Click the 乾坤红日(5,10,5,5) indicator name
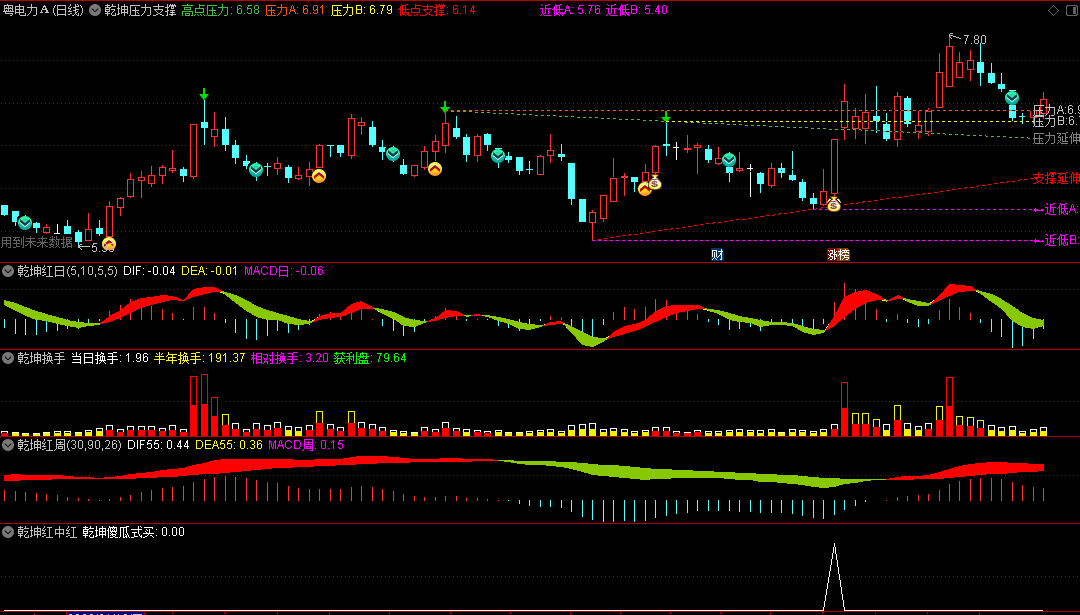Viewport: 1080px width, 615px height. click(x=68, y=271)
